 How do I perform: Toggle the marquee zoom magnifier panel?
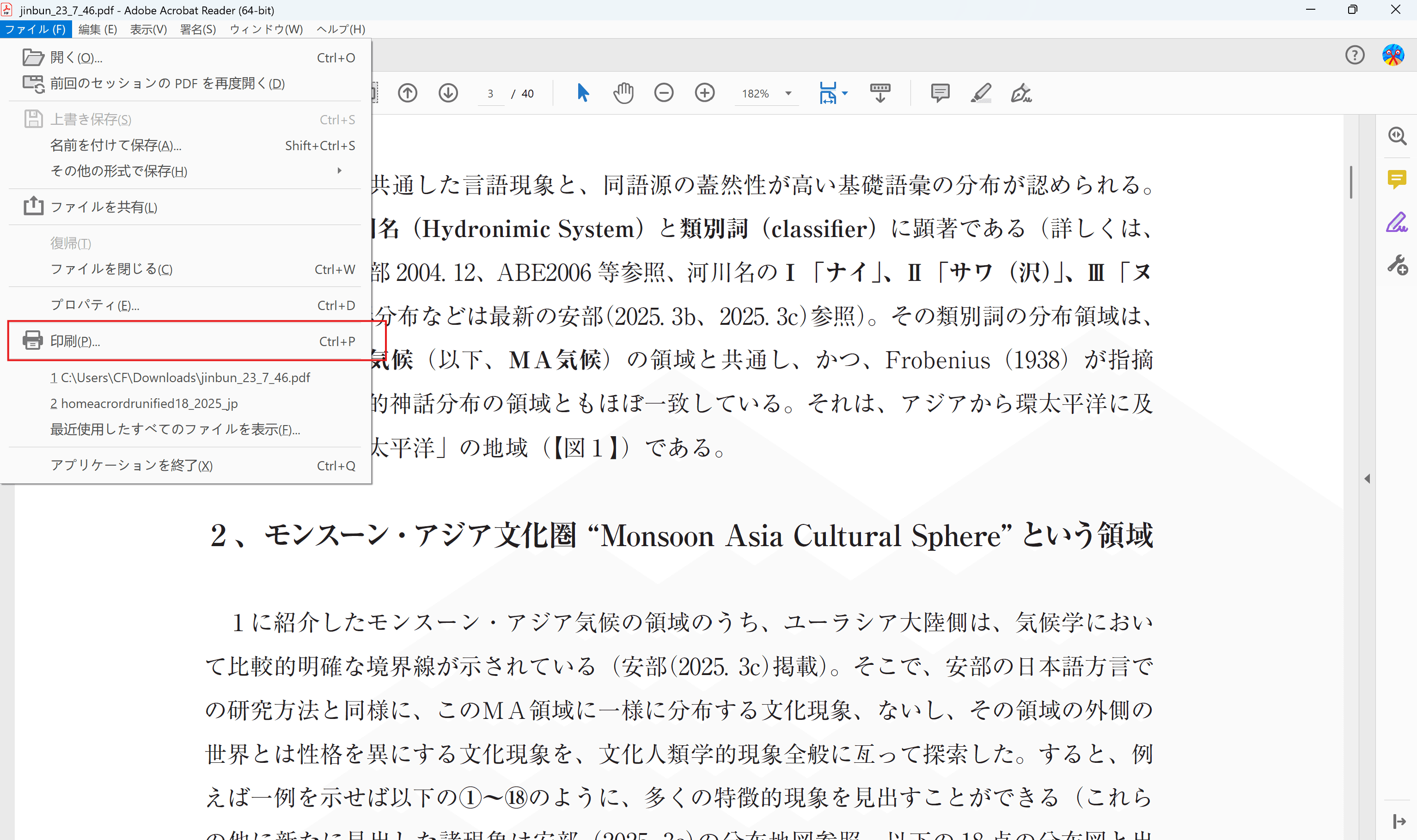tap(1397, 136)
